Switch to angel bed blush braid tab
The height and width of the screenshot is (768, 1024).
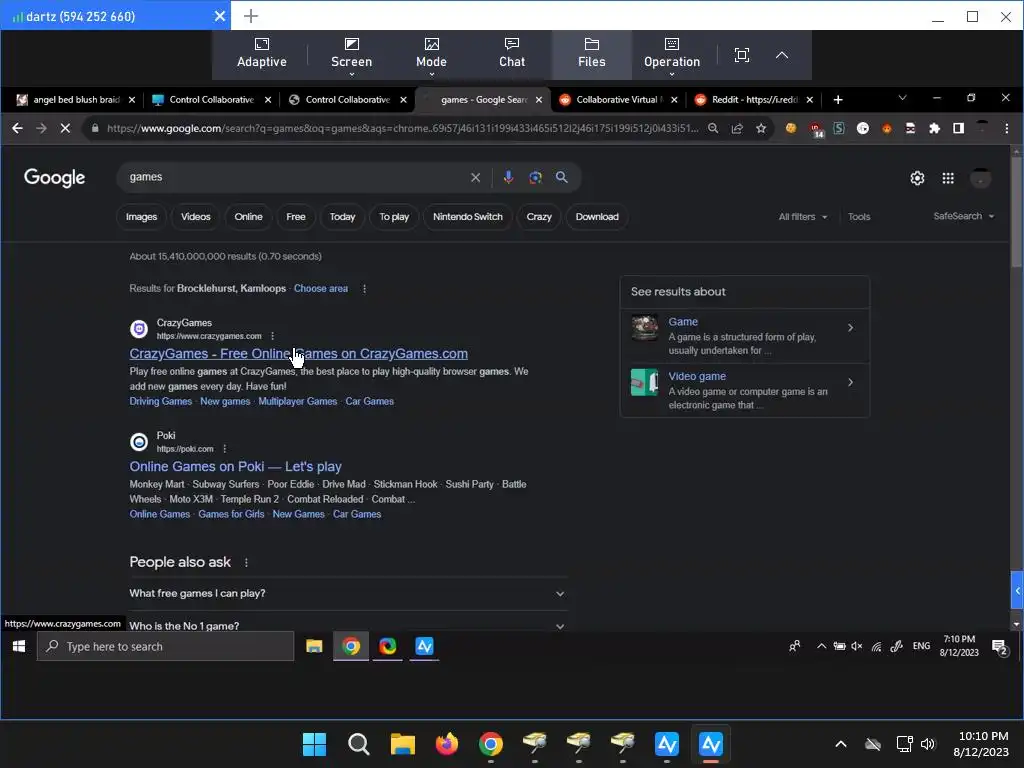(x=75, y=99)
